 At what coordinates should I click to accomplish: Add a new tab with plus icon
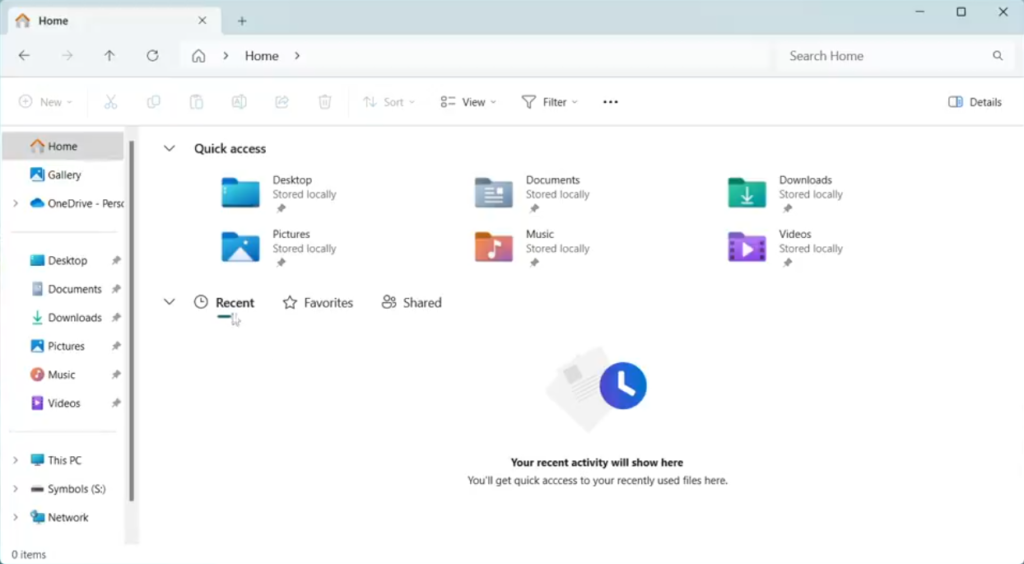pos(242,21)
